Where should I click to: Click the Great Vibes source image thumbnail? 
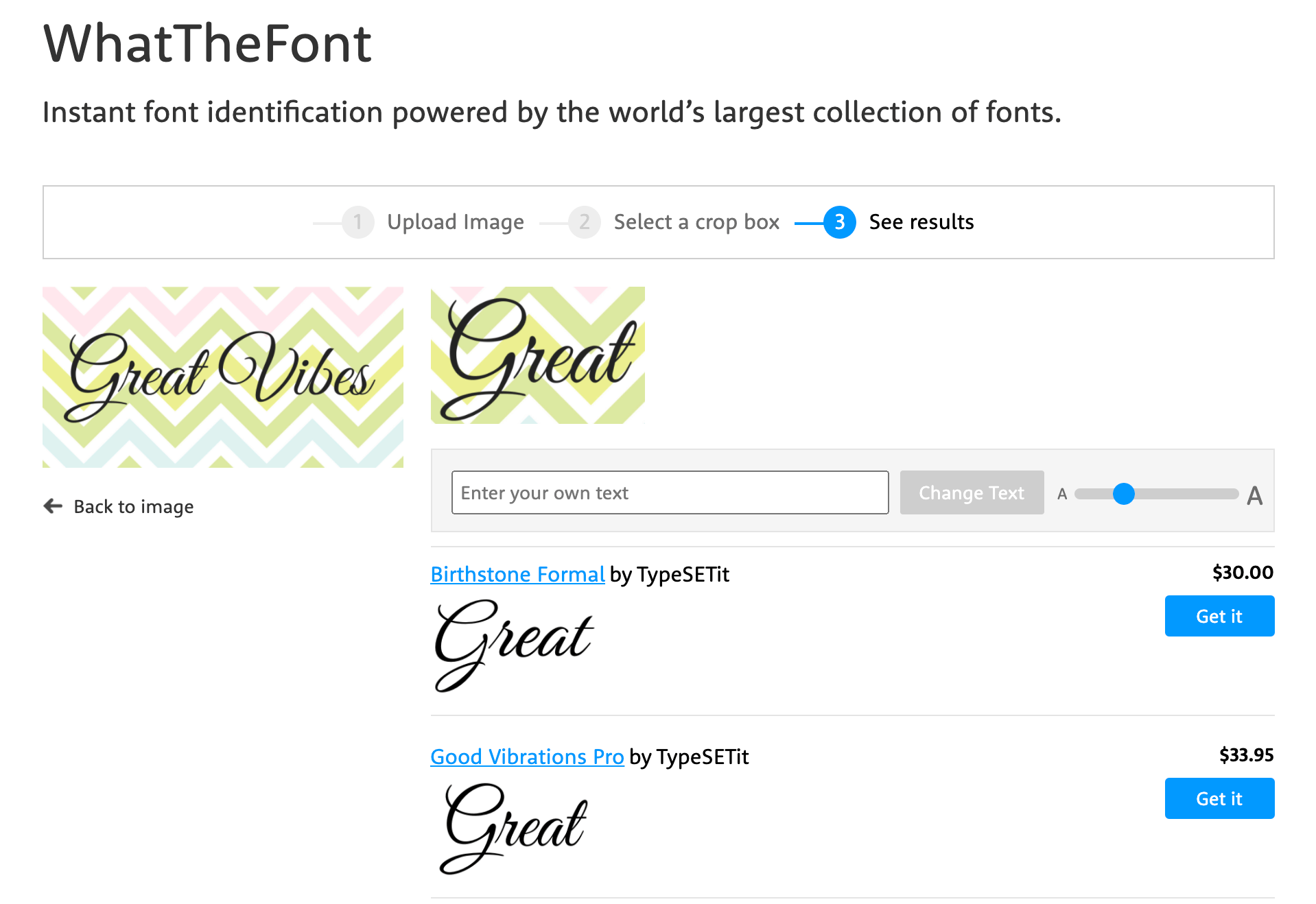click(x=223, y=377)
